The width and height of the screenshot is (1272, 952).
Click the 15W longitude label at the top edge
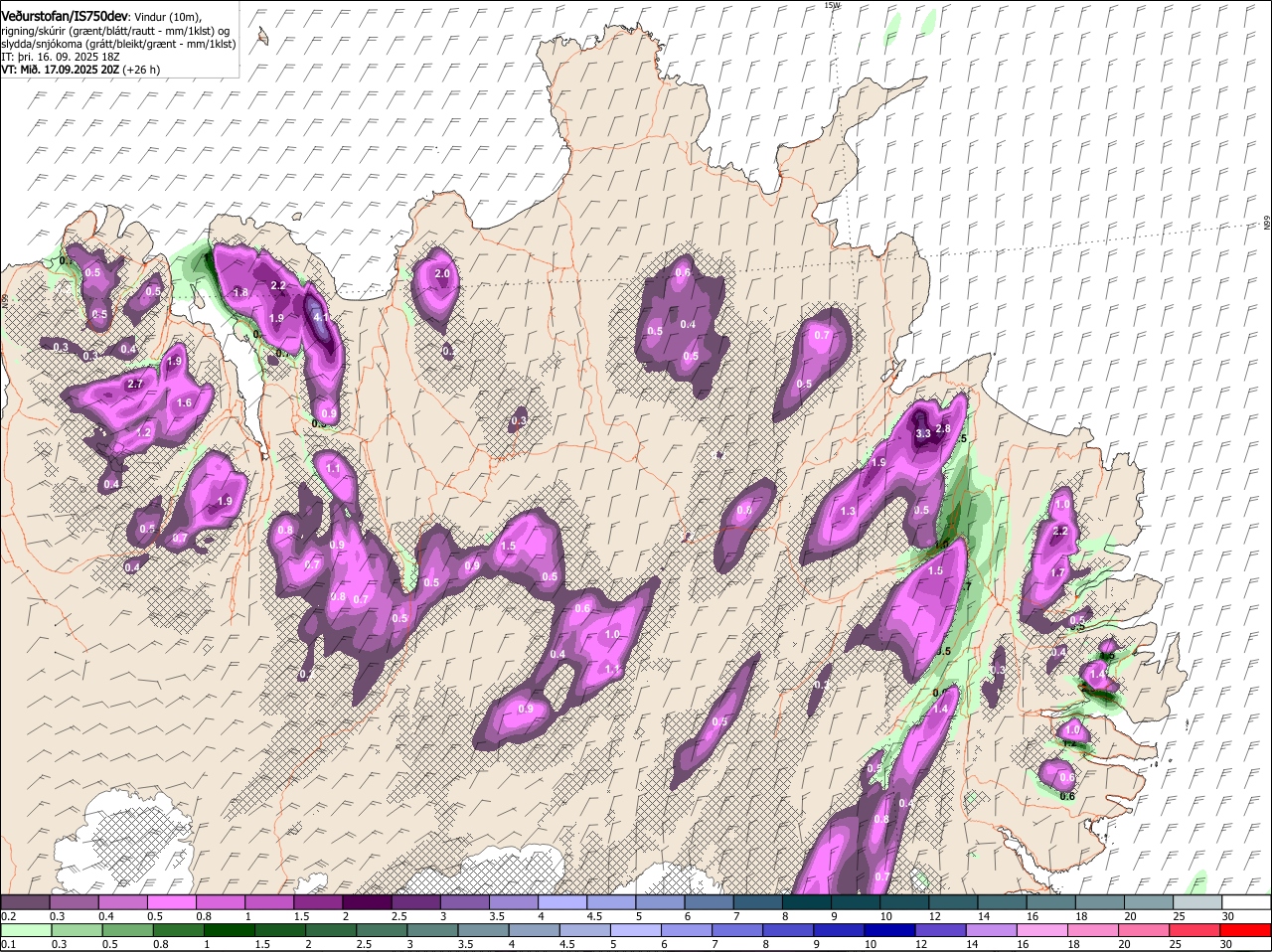[x=832, y=5]
